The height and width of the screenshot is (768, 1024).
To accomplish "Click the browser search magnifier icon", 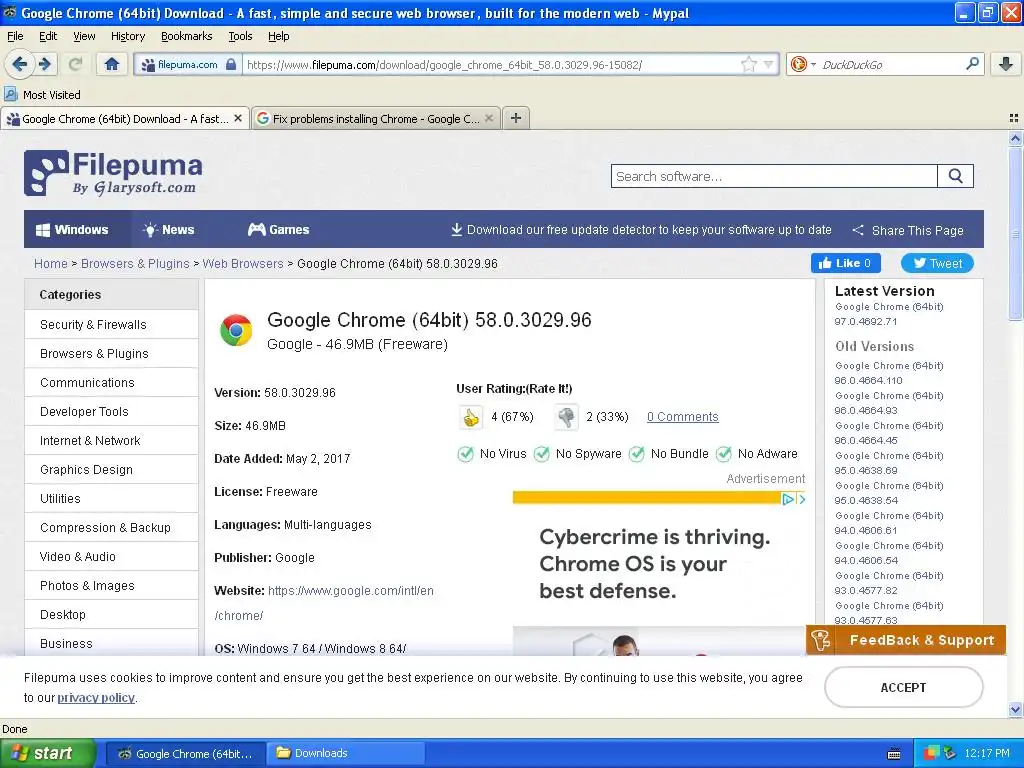I will (972, 63).
